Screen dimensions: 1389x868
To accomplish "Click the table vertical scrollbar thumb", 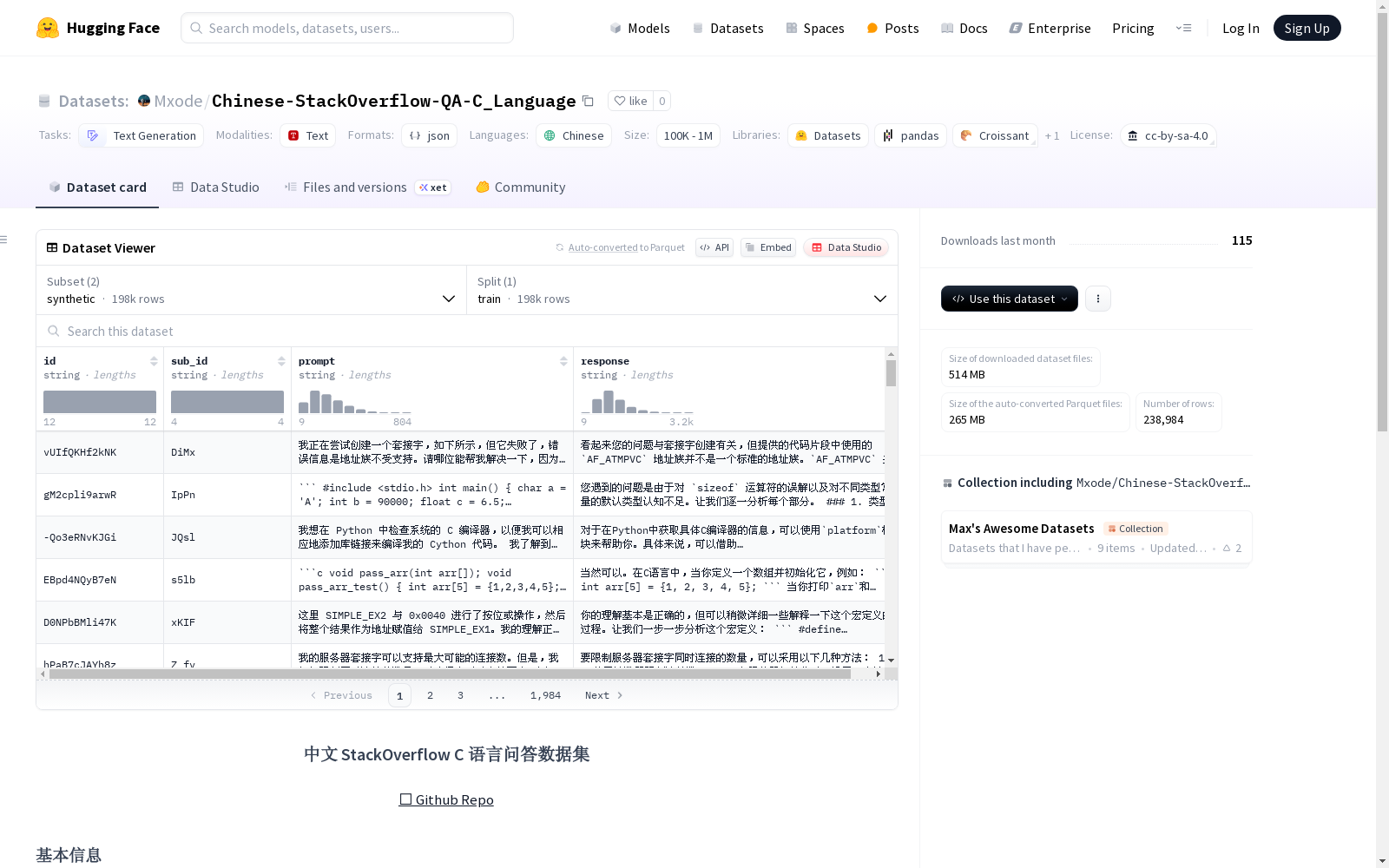I will (x=891, y=373).
